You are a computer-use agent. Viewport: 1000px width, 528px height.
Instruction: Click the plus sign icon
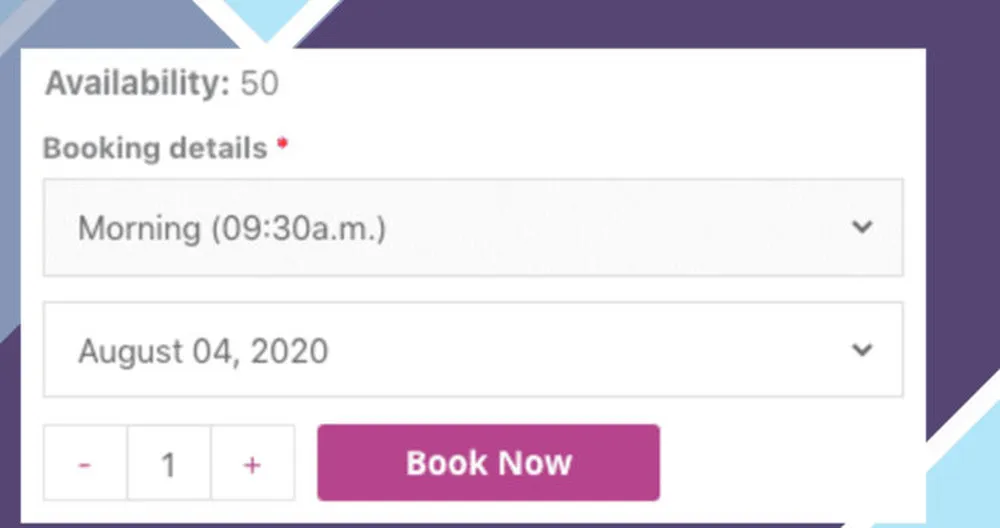pyautogui.click(x=252, y=464)
